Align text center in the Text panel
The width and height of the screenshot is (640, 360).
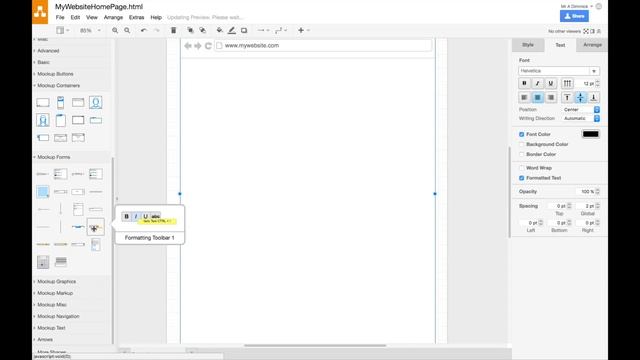coord(538,97)
